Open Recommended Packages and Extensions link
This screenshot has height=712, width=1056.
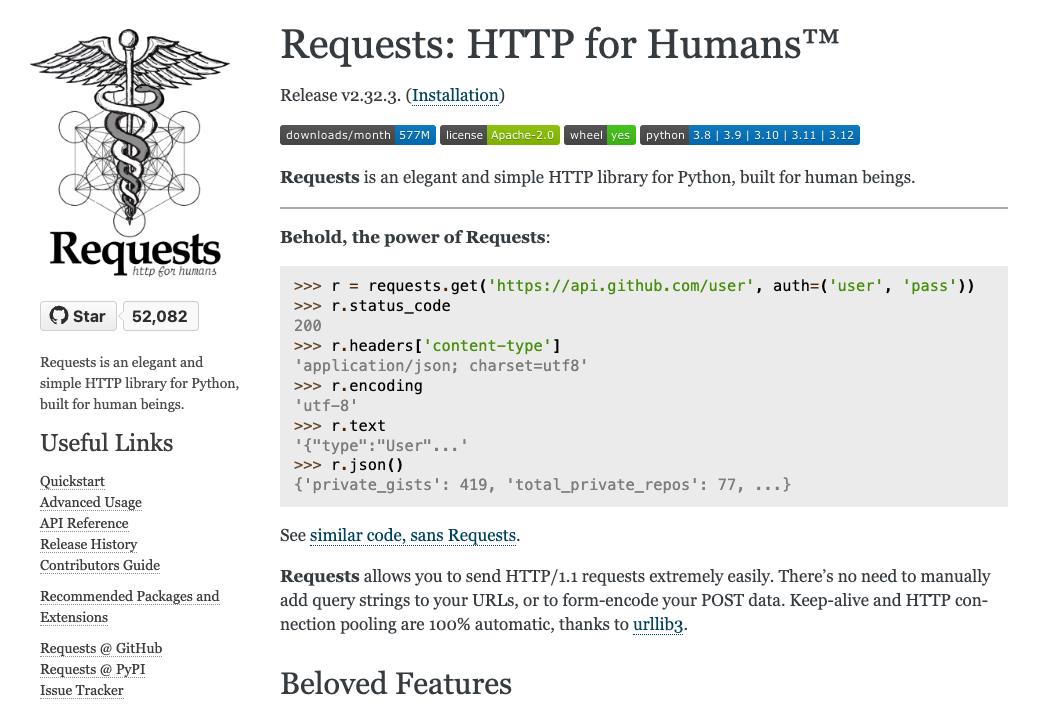pyautogui.click(x=129, y=597)
